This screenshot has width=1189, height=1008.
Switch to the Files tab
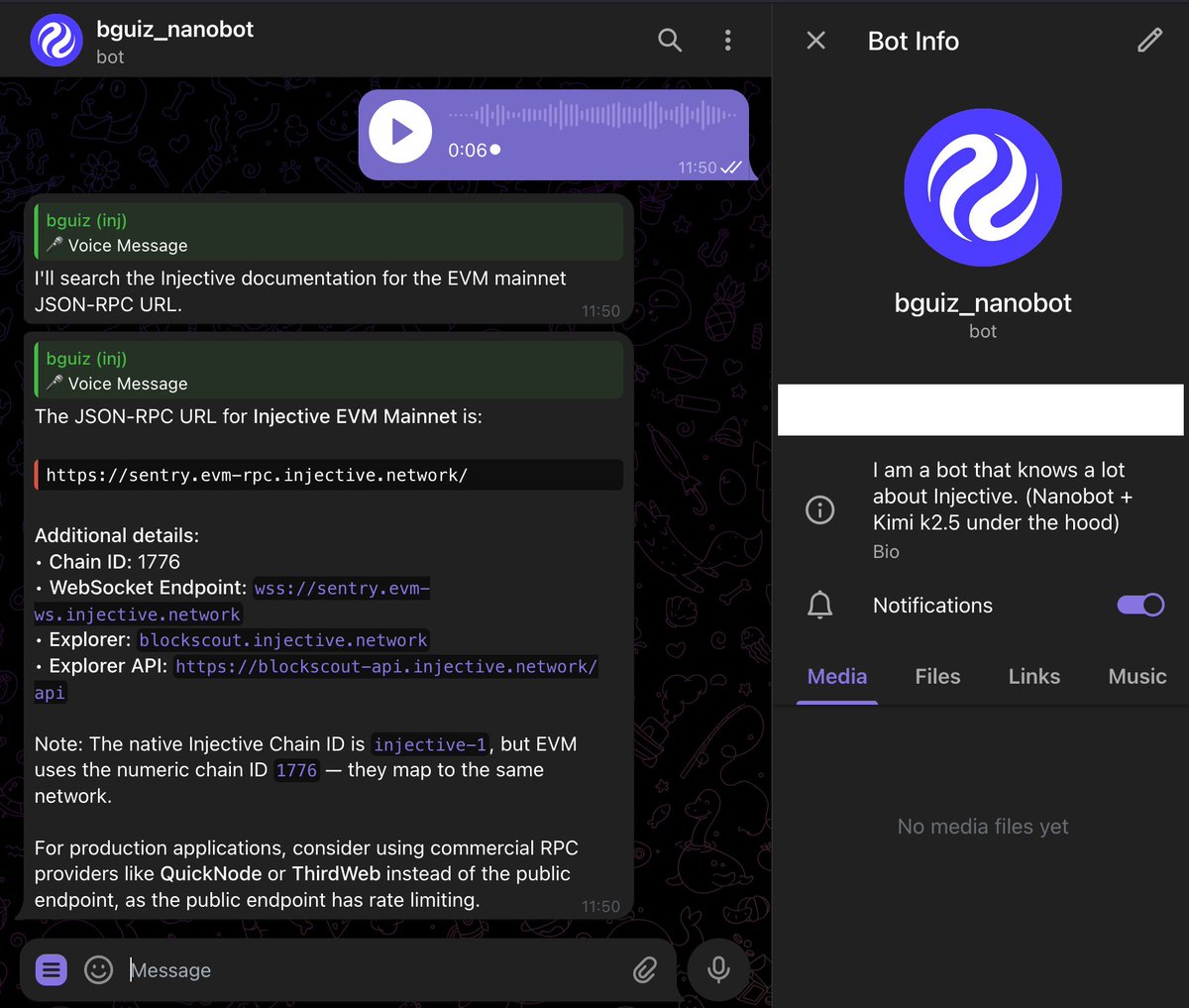pyautogui.click(x=937, y=676)
